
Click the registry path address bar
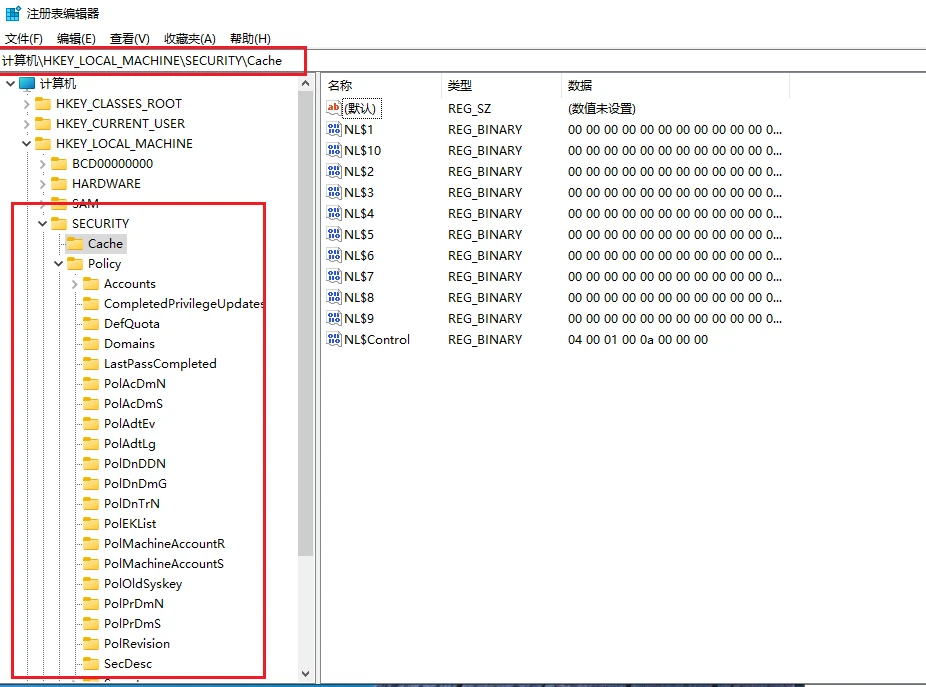coord(463,60)
